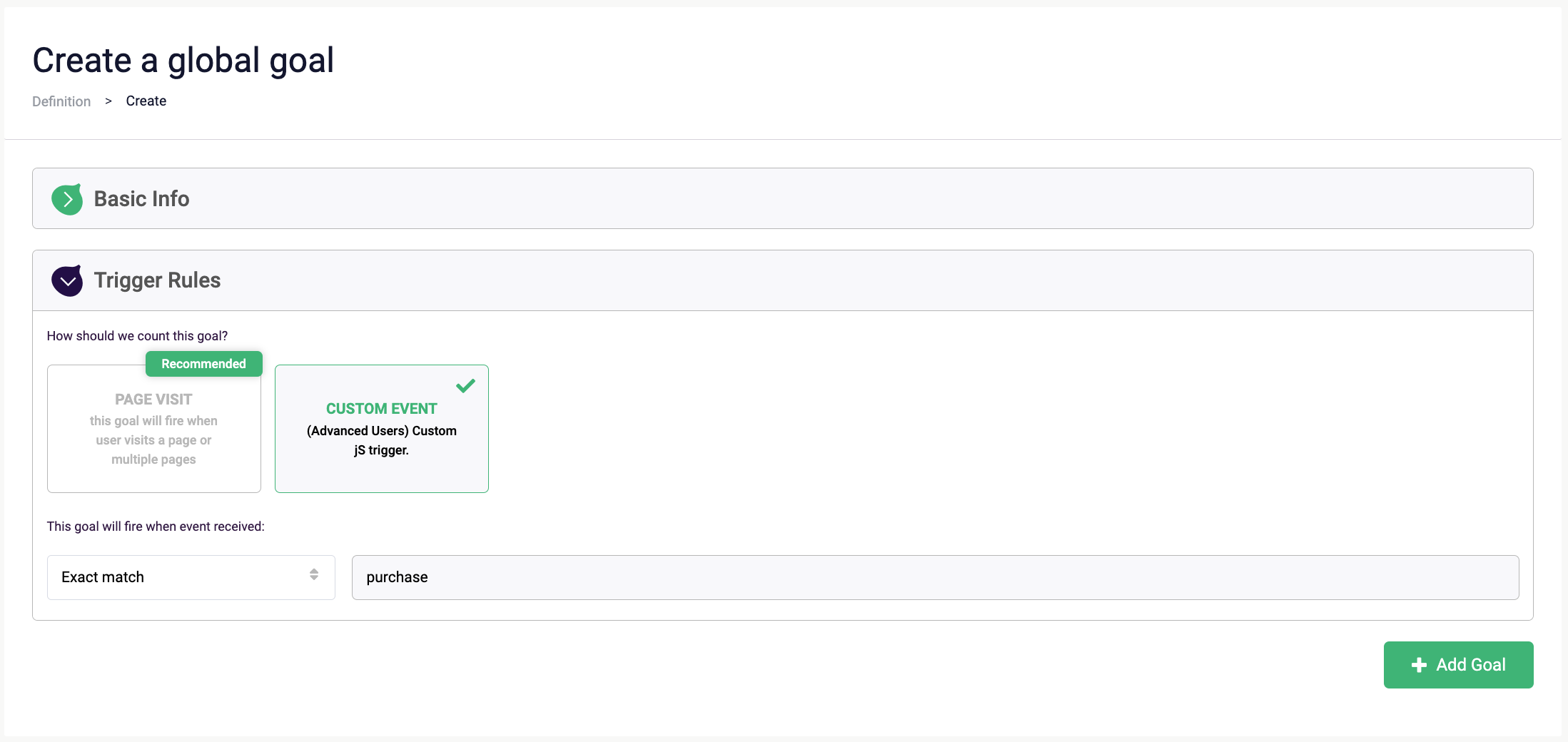Go to Definition breadcrumb link
Screen dimensions: 1568x742
coord(61,101)
